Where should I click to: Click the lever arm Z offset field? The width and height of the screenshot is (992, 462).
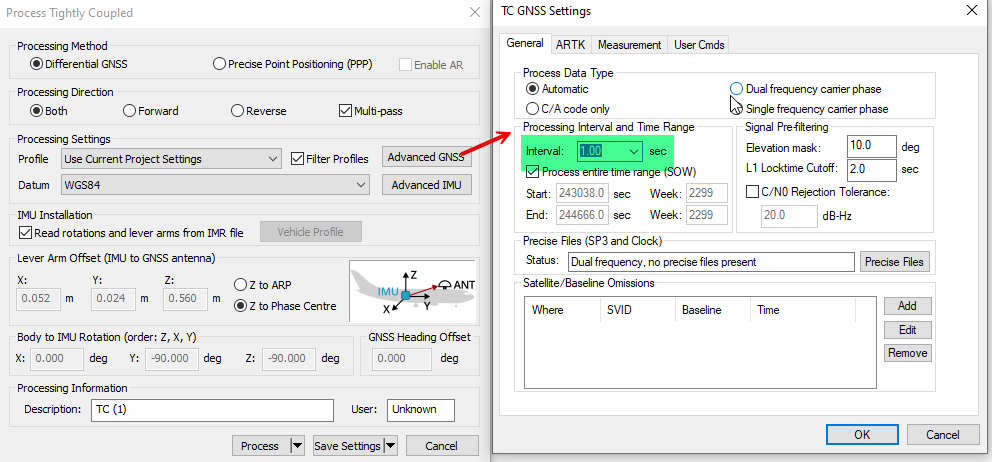[x=185, y=299]
